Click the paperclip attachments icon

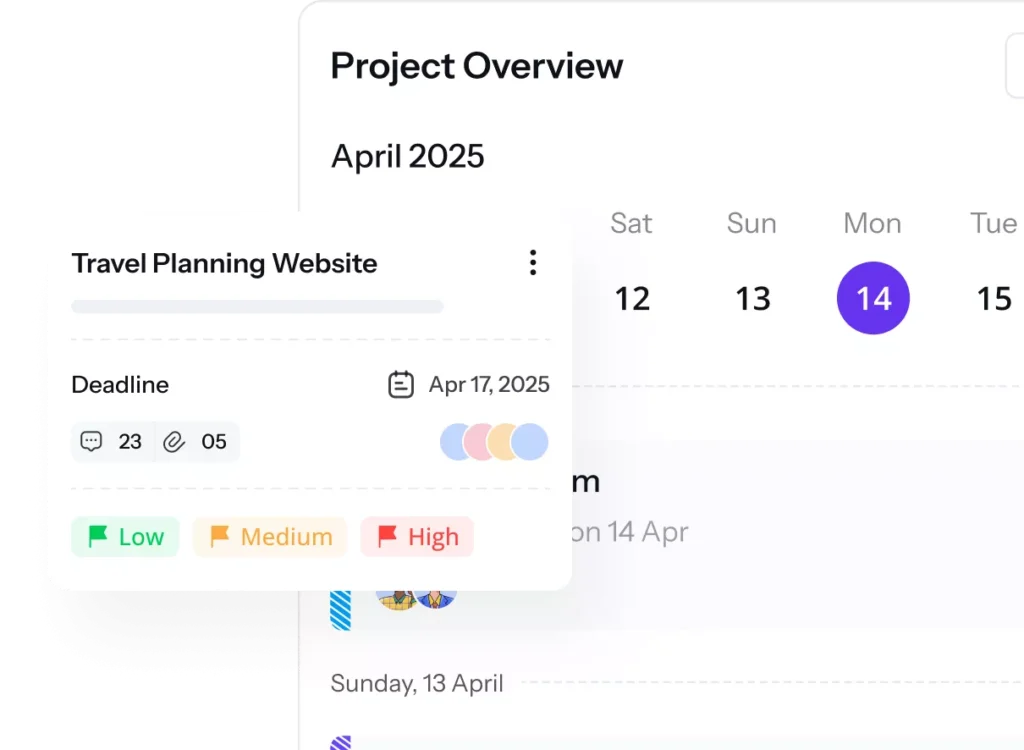[x=174, y=442]
